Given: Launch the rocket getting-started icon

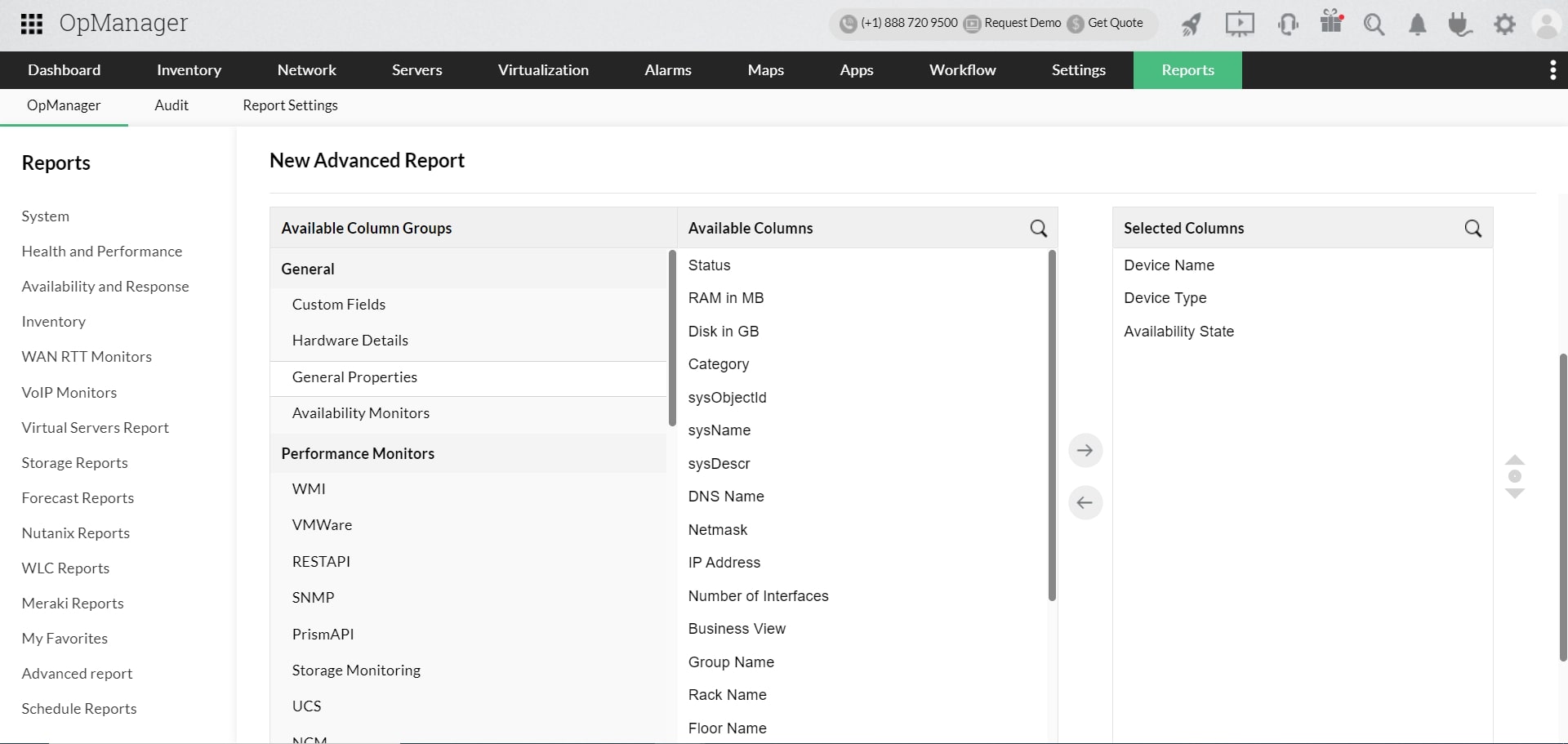Looking at the screenshot, I should tap(1191, 24).
